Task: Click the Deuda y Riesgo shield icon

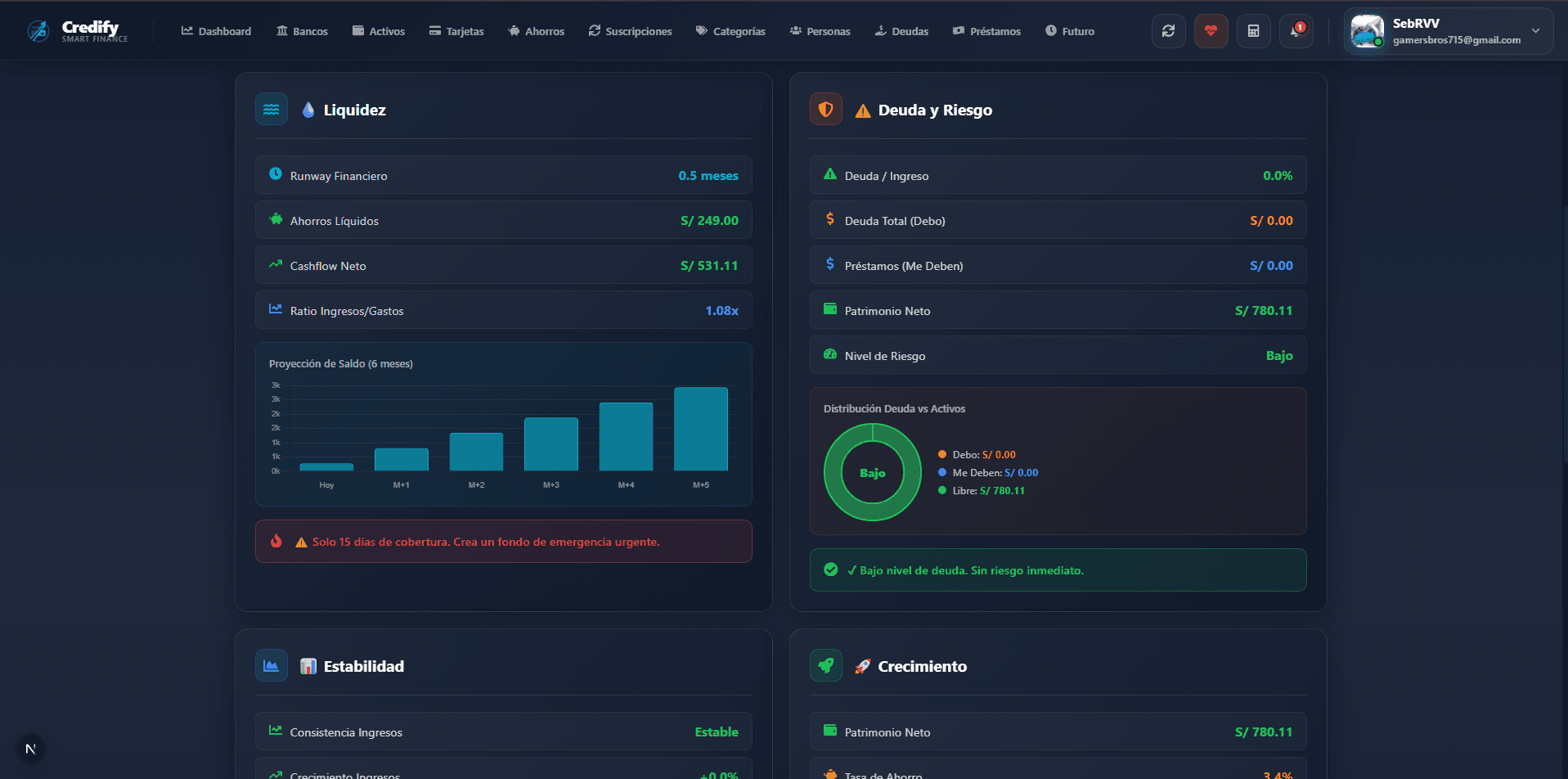Action: click(x=825, y=108)
